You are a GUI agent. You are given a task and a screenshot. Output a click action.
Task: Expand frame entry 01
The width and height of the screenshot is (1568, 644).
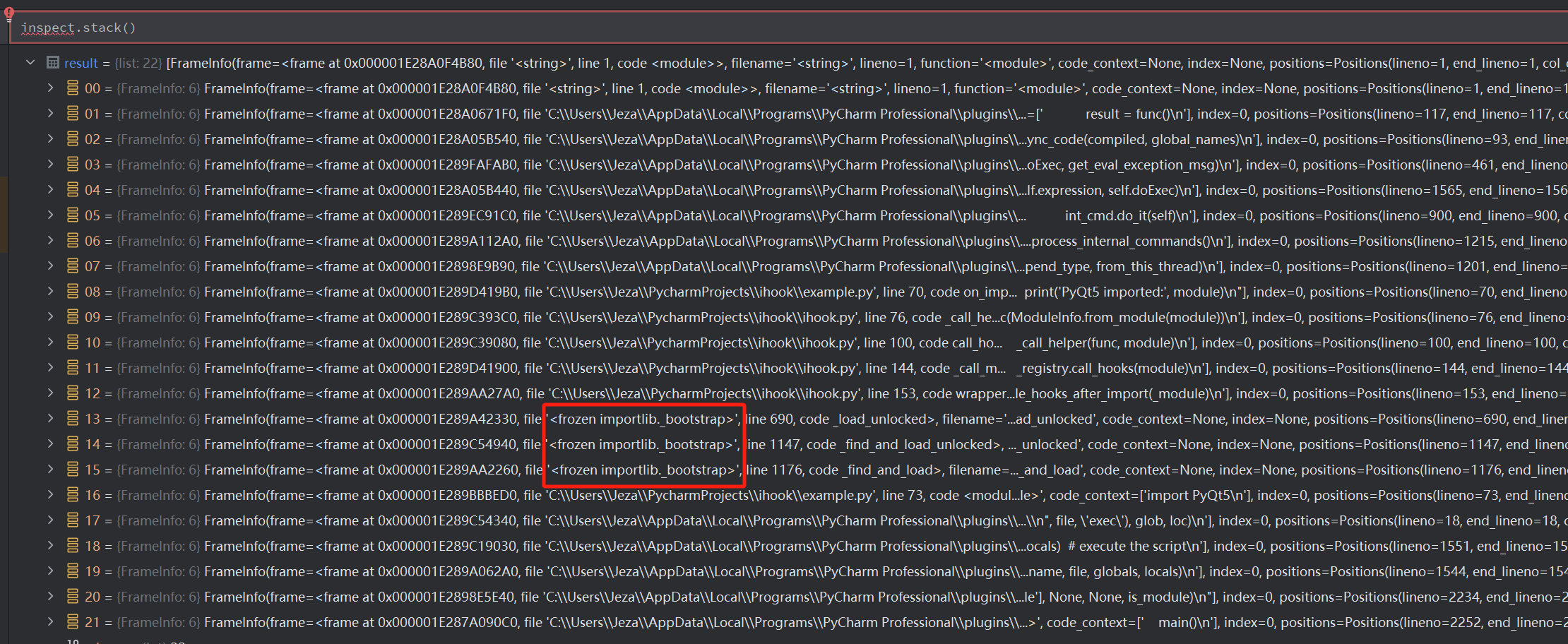click(x=50, y=114)
